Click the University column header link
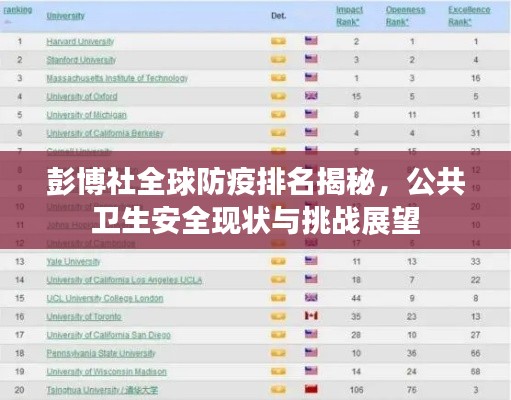This screenshot has width=511, height=400. coord(65,16)
